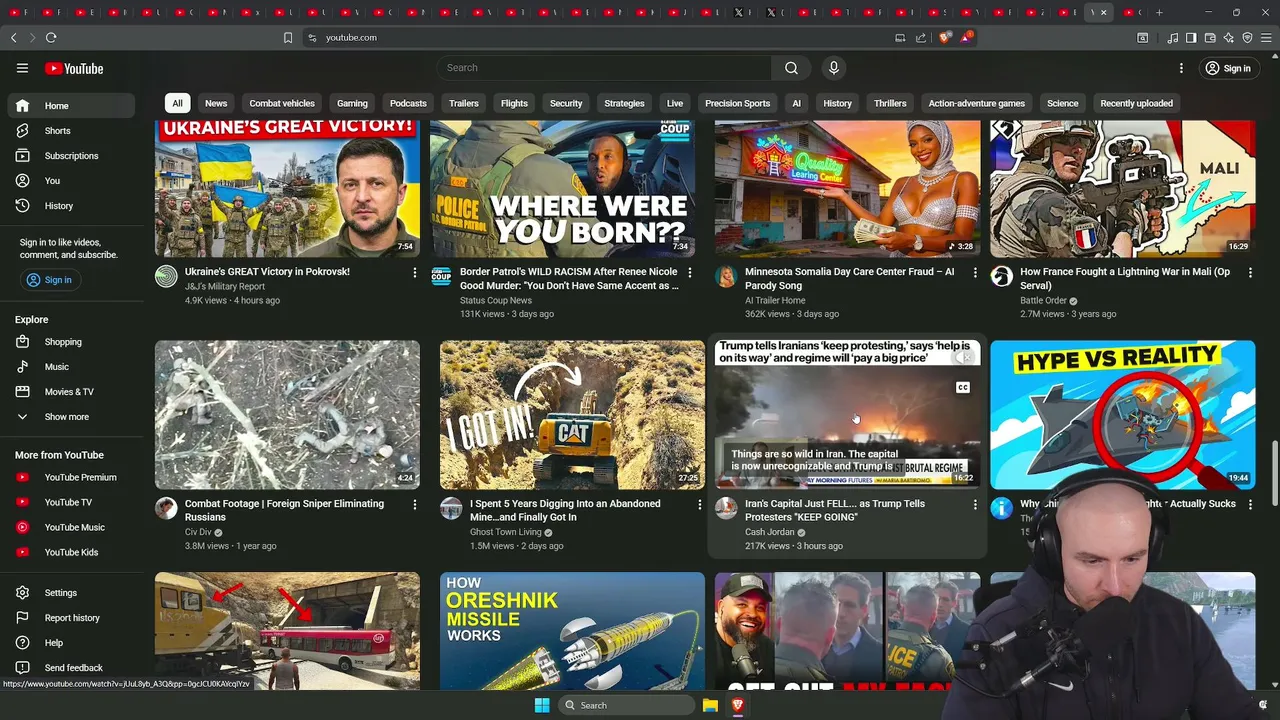Click the YouTube search input field
The height and width of the screenshot is (720, 1280).
pyautogui.click(x=603, y=68)
